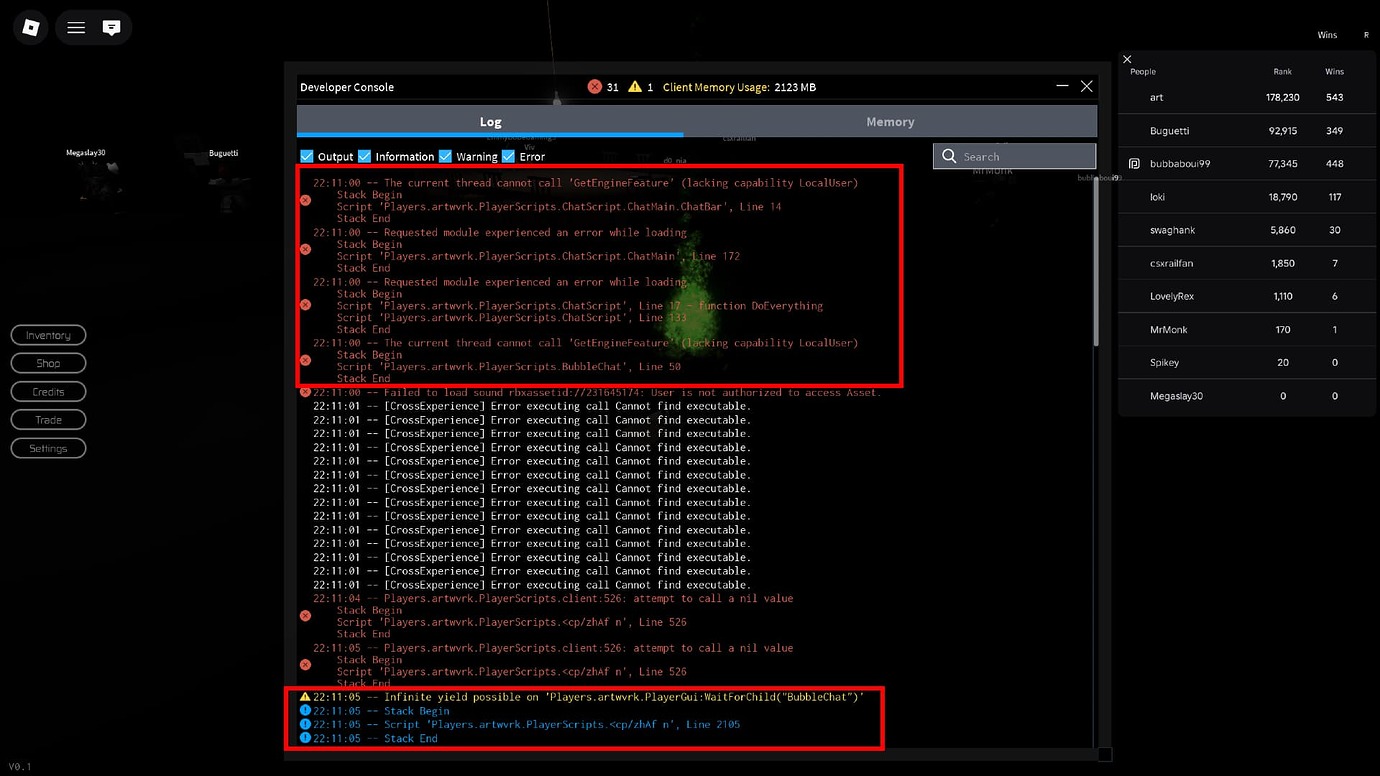Click the Failed to load sound log entry

(597, 392)
